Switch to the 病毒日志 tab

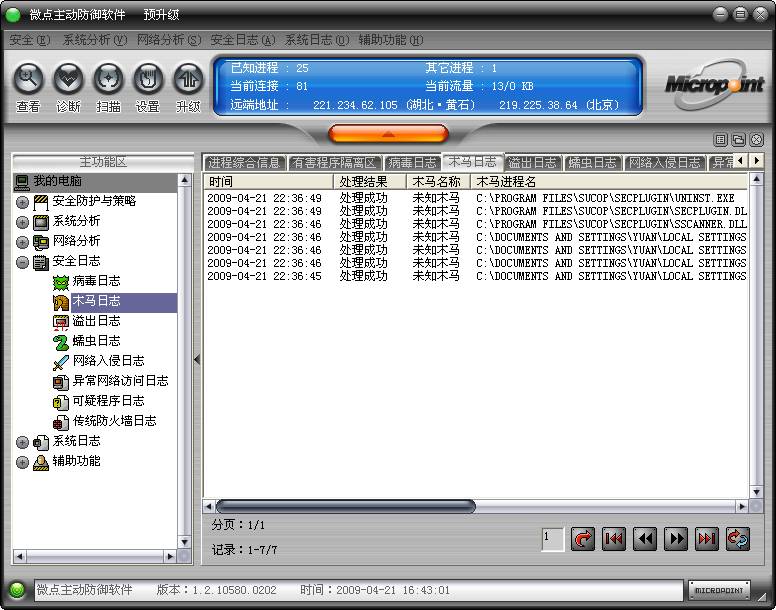click(412, 162)
